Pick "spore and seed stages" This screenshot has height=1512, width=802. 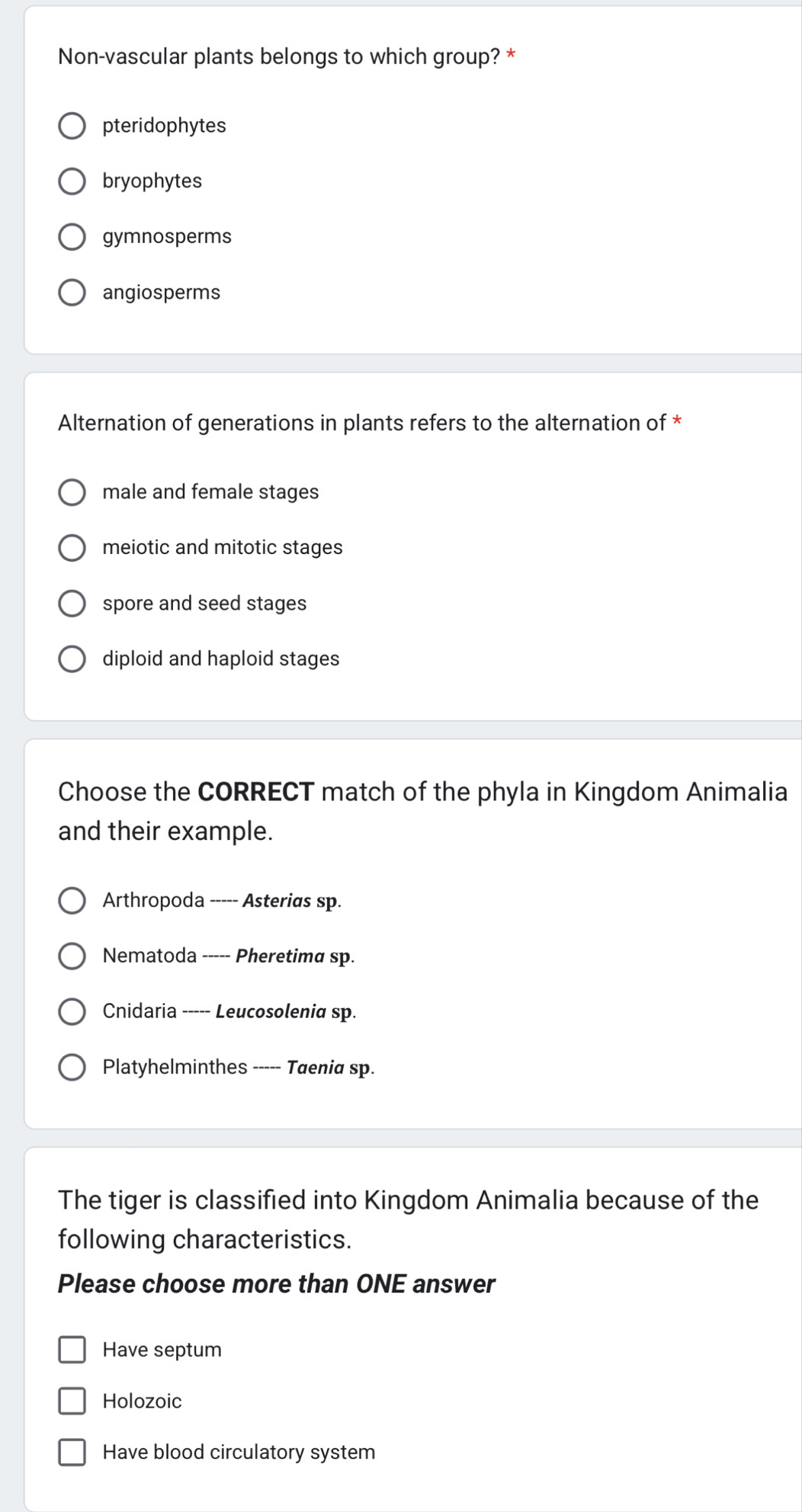coord(73,604)
